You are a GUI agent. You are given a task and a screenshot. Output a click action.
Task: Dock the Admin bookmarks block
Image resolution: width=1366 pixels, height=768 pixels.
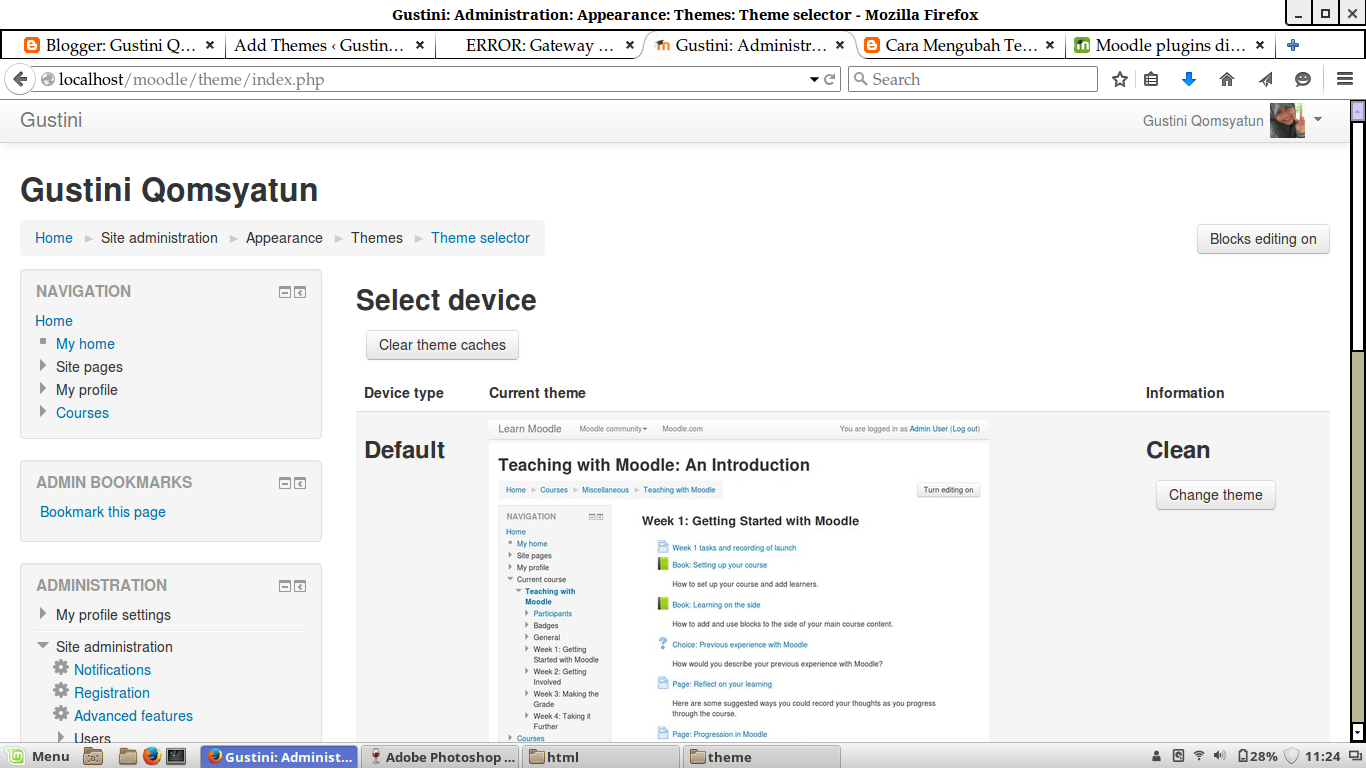(300, 483)
